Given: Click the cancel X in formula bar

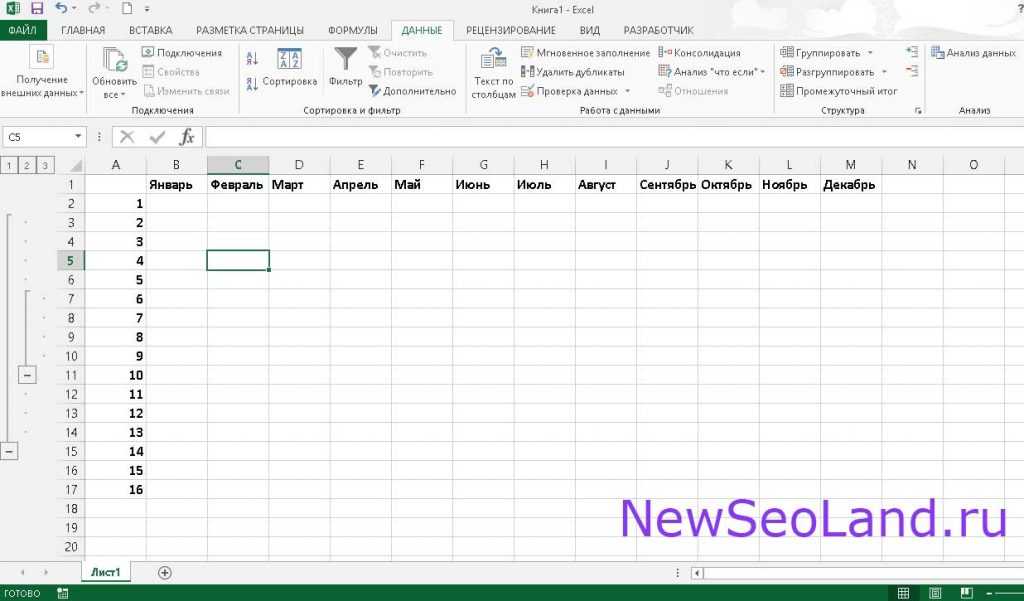Looking at the screenshot, I should (x=127, y=137).
